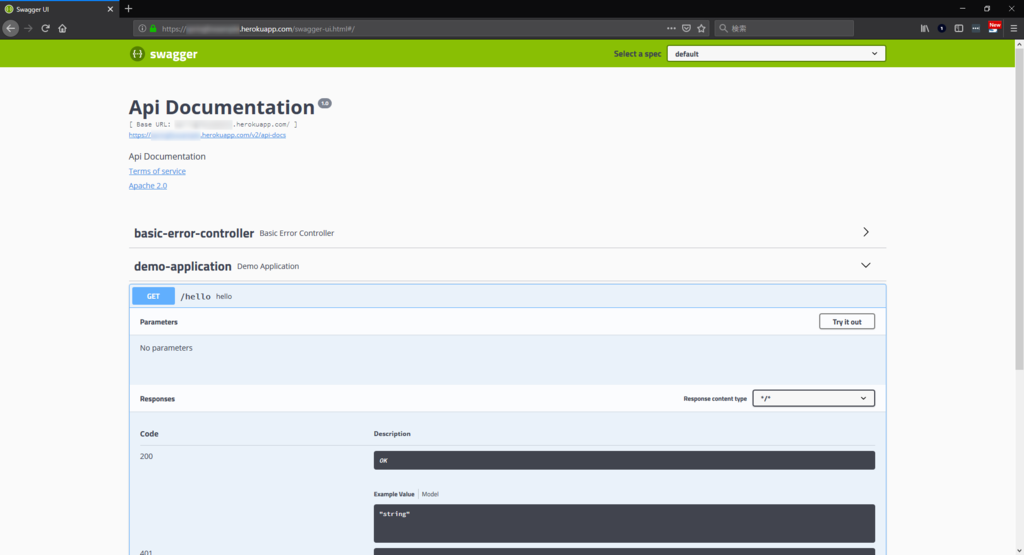This screenshot has width=1024, height=555.
Task: Click the Description column header
Action: (392, 434)
